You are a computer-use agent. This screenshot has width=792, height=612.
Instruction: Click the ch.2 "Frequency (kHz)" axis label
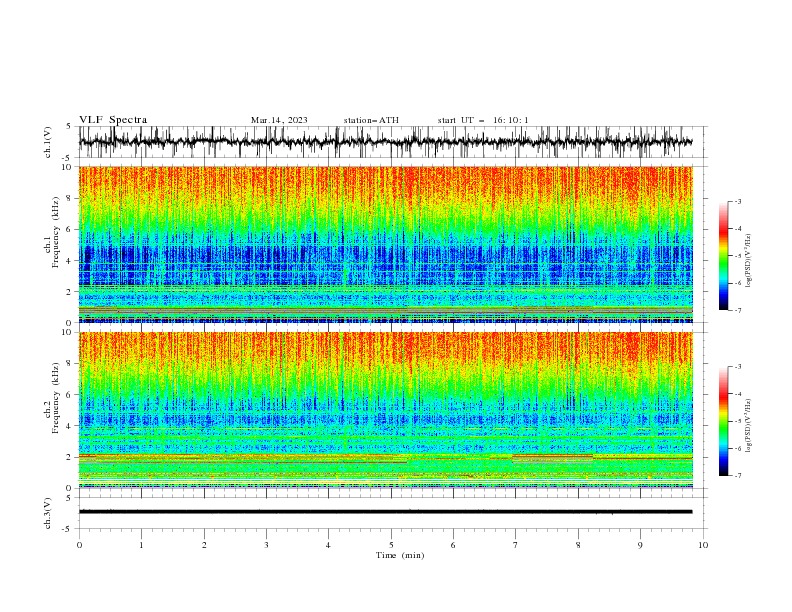[x=55, y=398]
